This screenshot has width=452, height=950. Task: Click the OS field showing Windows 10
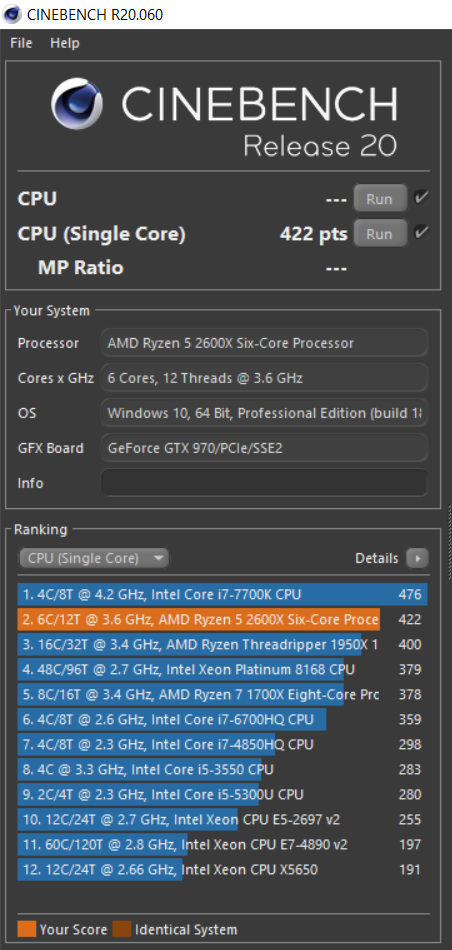264,414
